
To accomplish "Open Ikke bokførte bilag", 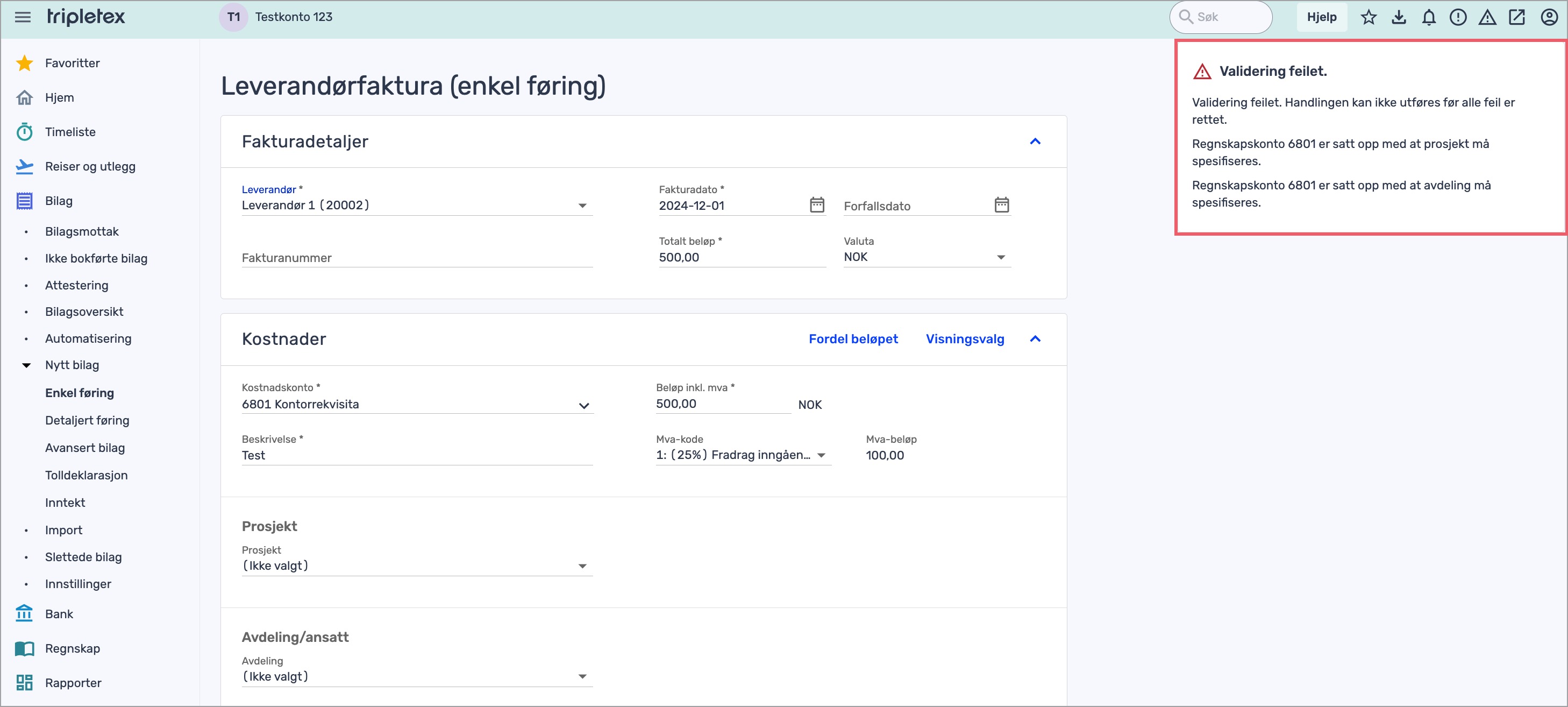I will tap(96, 258).
